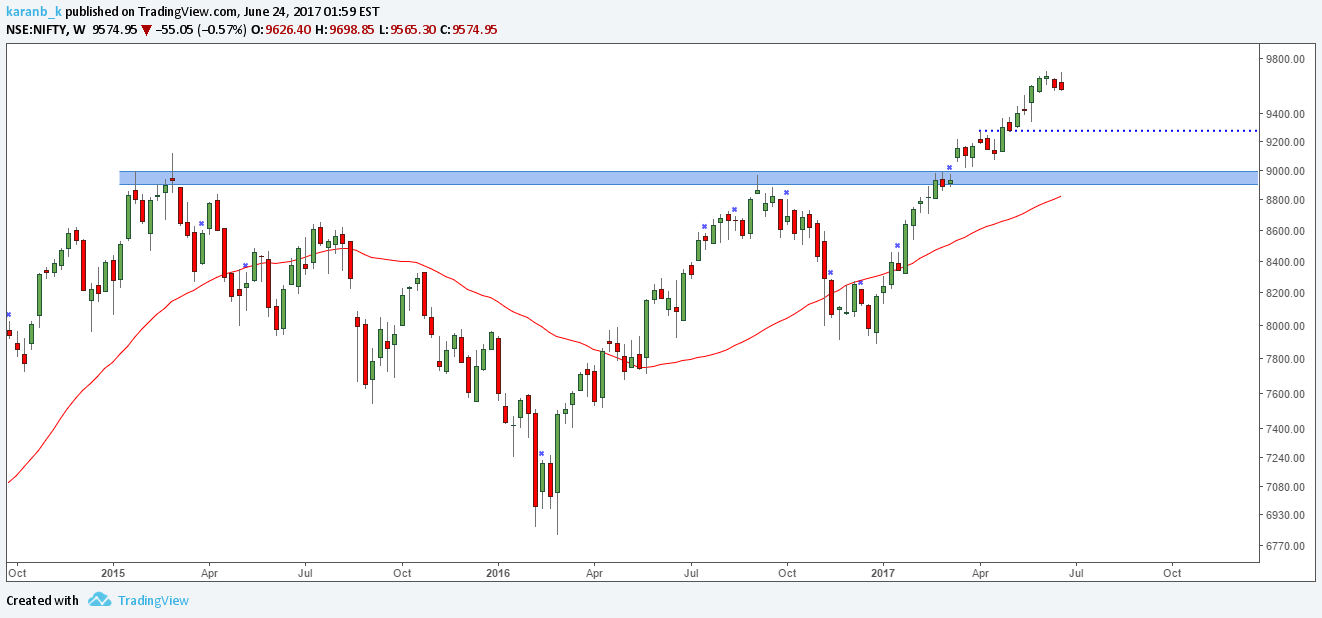Select the asterisk marker above the 2017 breakout

[x=949, y=167]
